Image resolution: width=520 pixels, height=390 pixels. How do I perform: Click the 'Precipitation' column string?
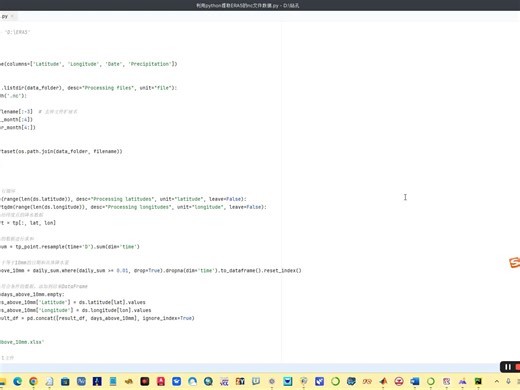point(150,64)
